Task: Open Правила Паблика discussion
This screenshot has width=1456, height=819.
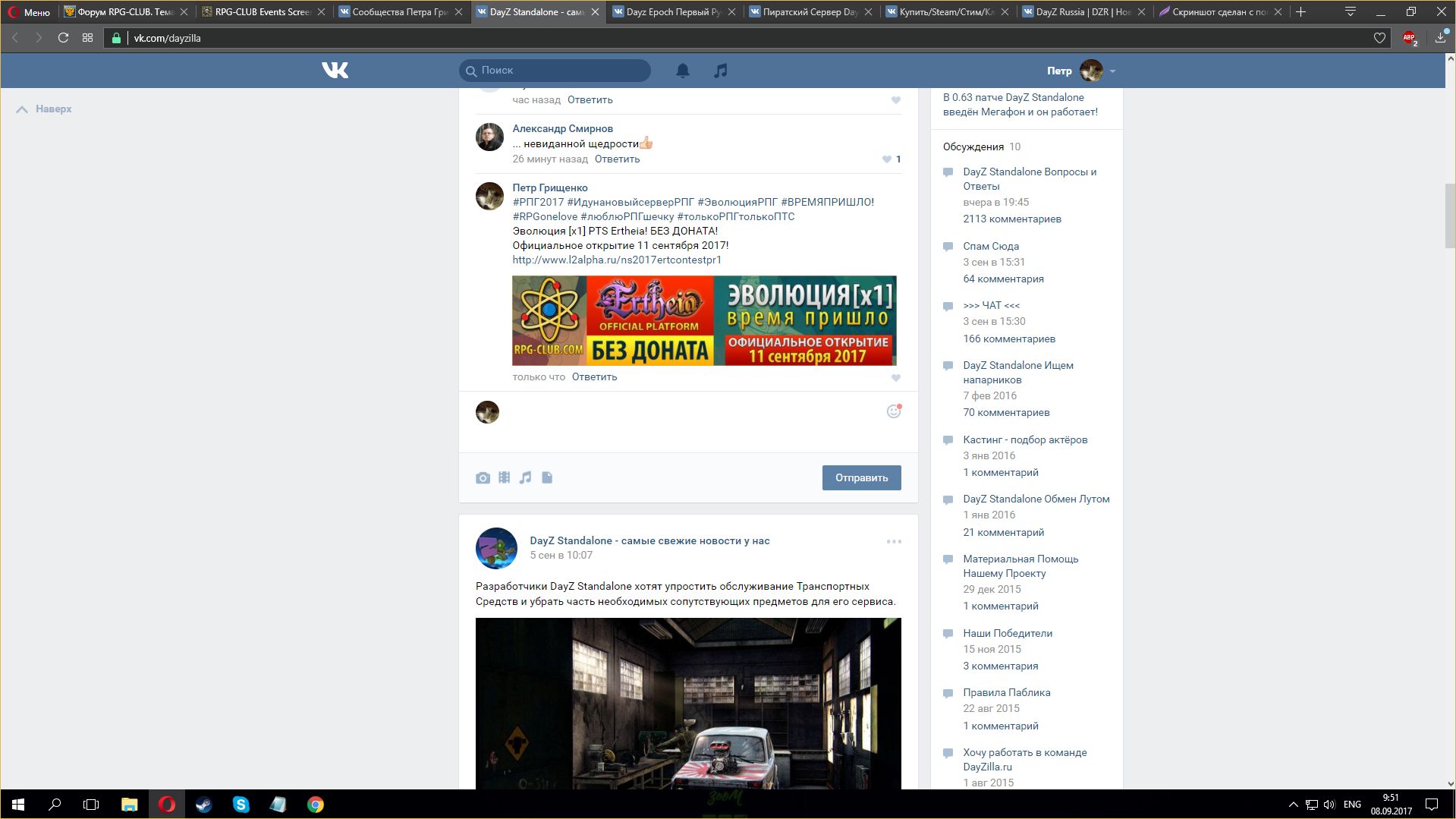Action: (x=1006, y=692)
